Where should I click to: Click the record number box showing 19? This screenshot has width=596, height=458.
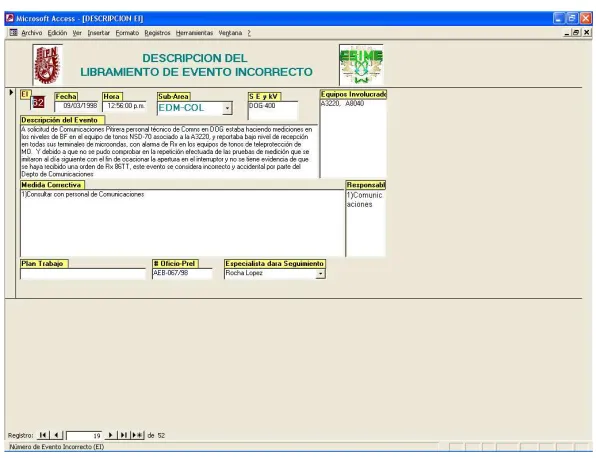(84, 436)
